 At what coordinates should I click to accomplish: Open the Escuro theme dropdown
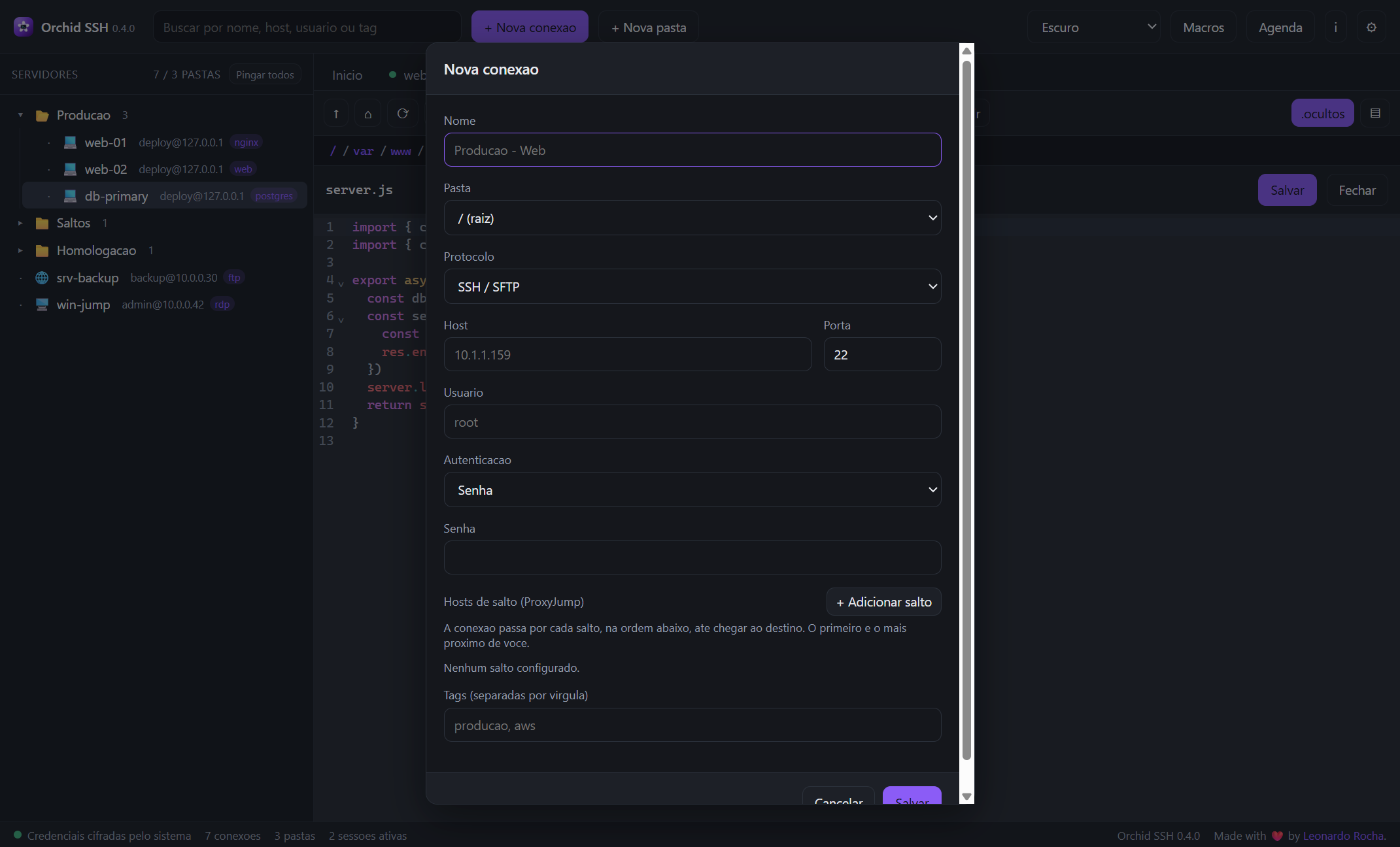click(1094, 27)
